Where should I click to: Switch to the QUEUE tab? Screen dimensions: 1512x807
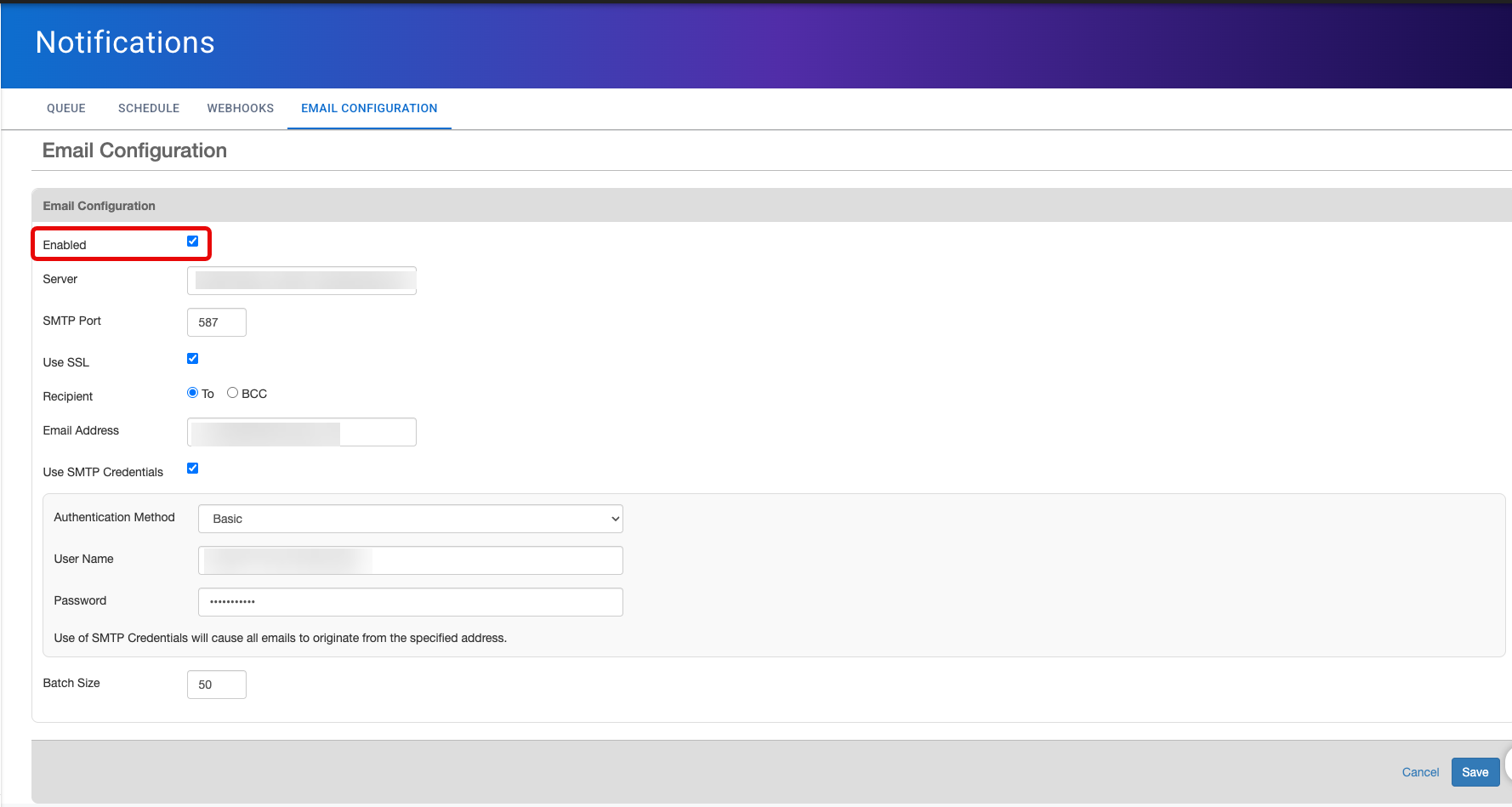65,108
